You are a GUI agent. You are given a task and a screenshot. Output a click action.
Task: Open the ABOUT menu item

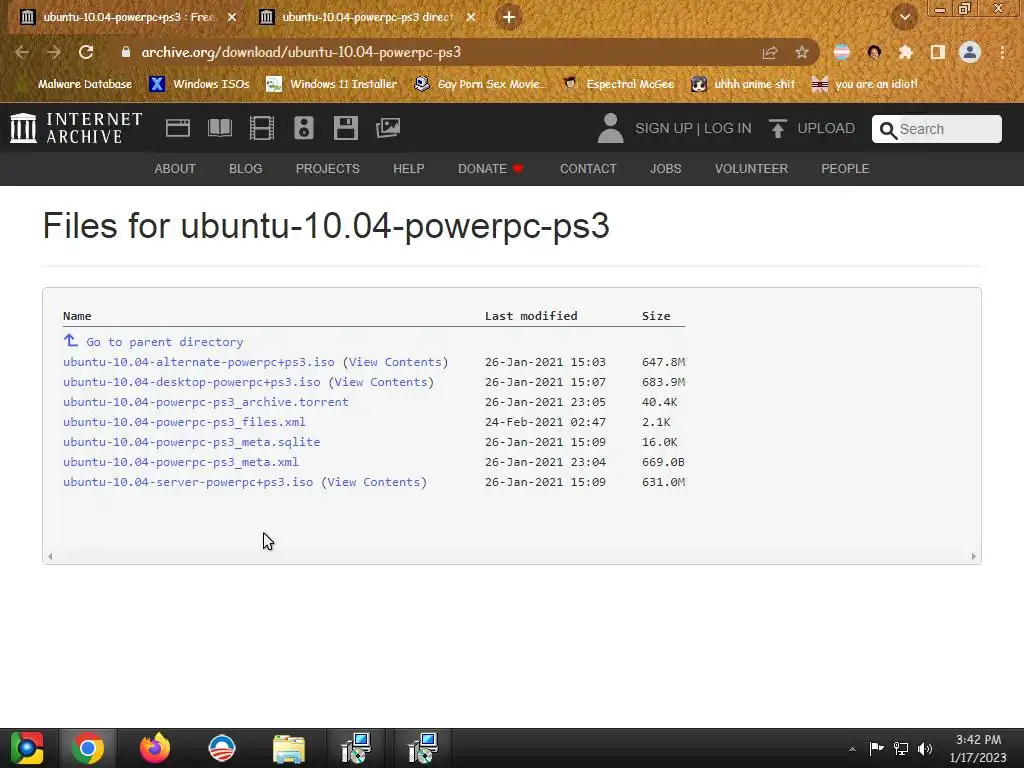coord(175,168)
